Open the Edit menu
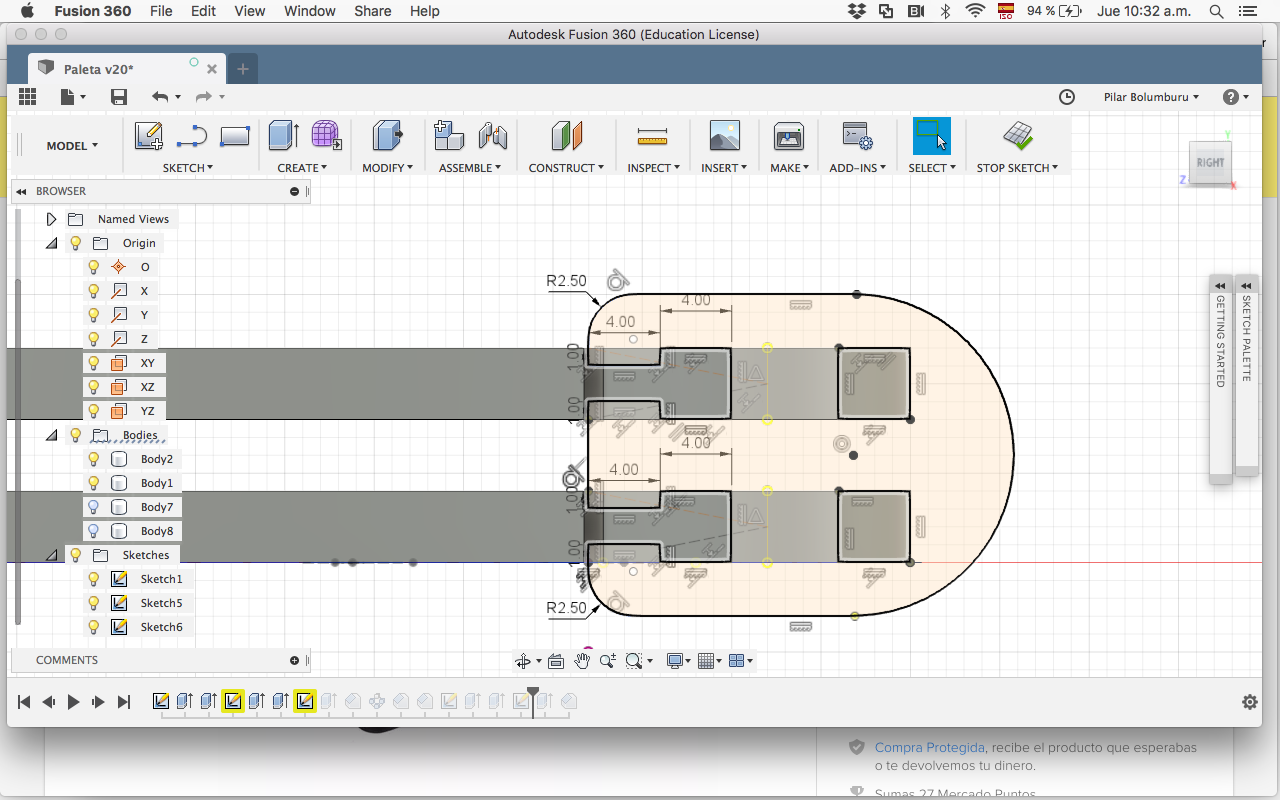Screen dimensions: 1280x800 click(203, 11)
